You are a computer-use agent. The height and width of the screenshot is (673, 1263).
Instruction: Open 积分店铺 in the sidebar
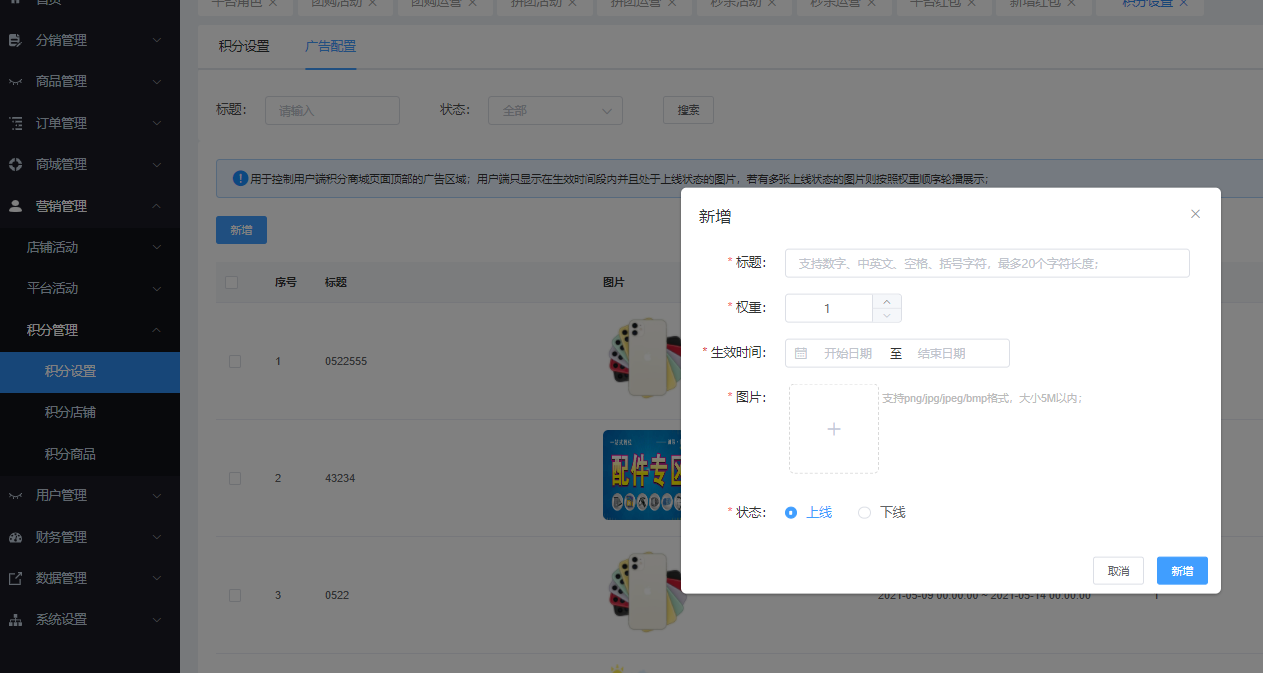[70, 412]
